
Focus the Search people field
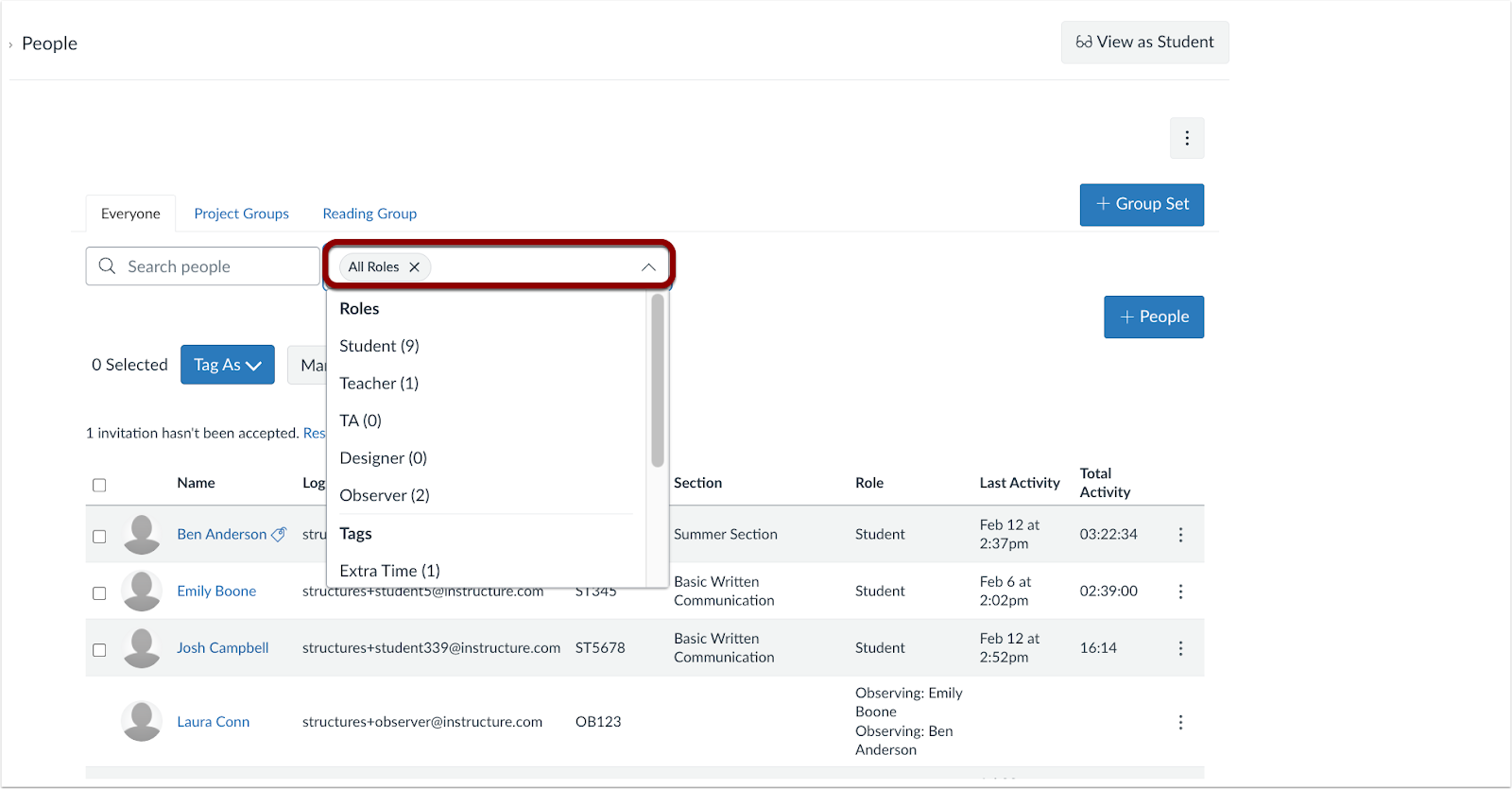(203, 266)
